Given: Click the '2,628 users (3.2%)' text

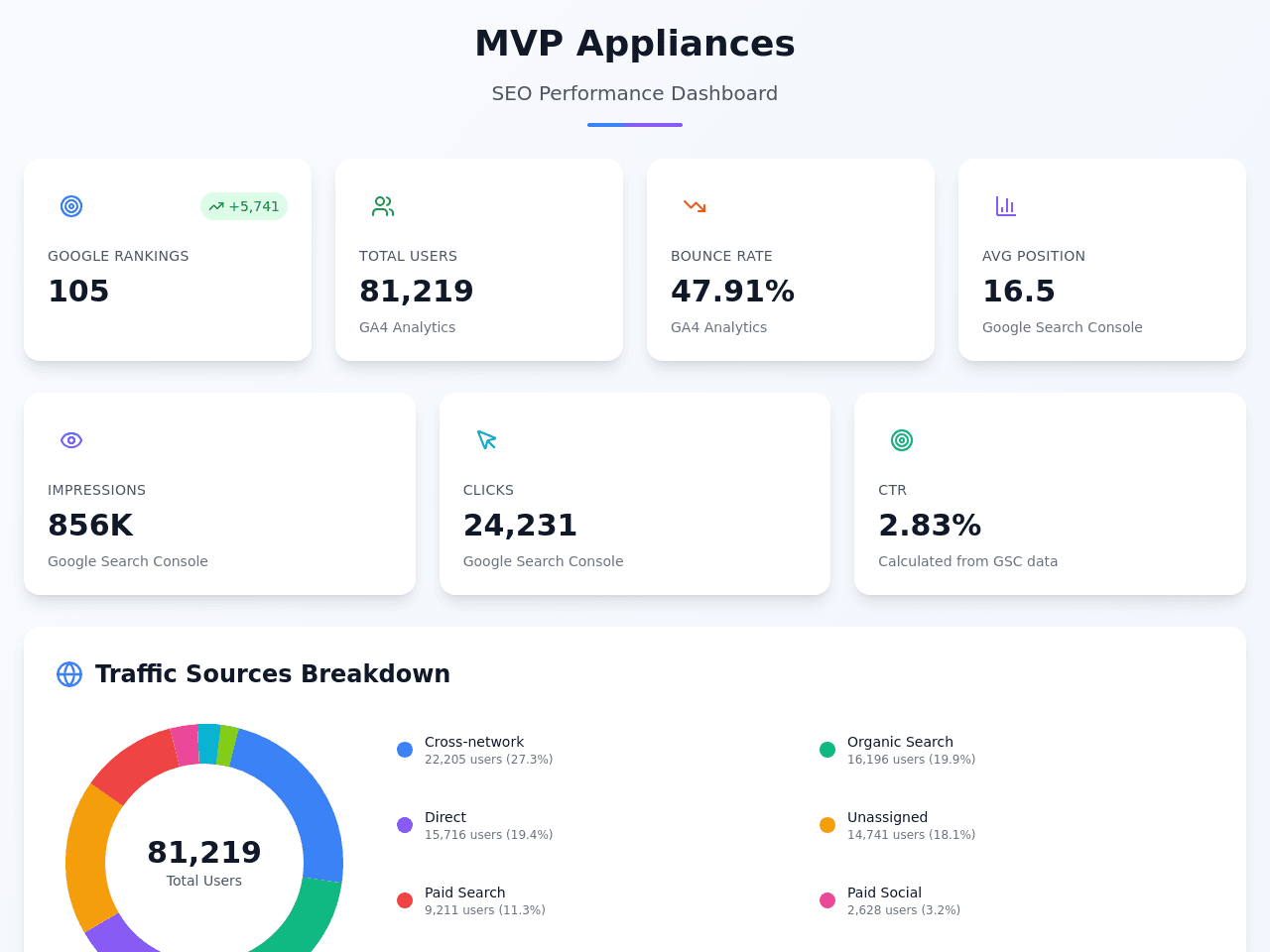Looking at the screenshot, I should pos(904,910).
